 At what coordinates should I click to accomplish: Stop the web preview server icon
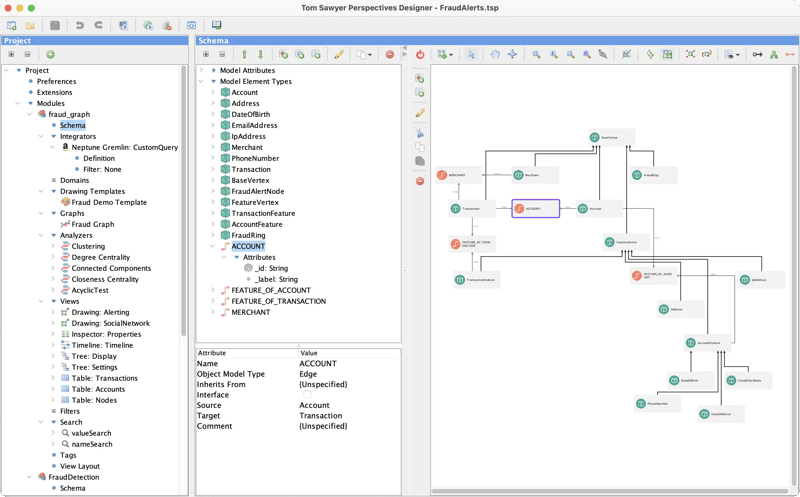pos(167,25)
